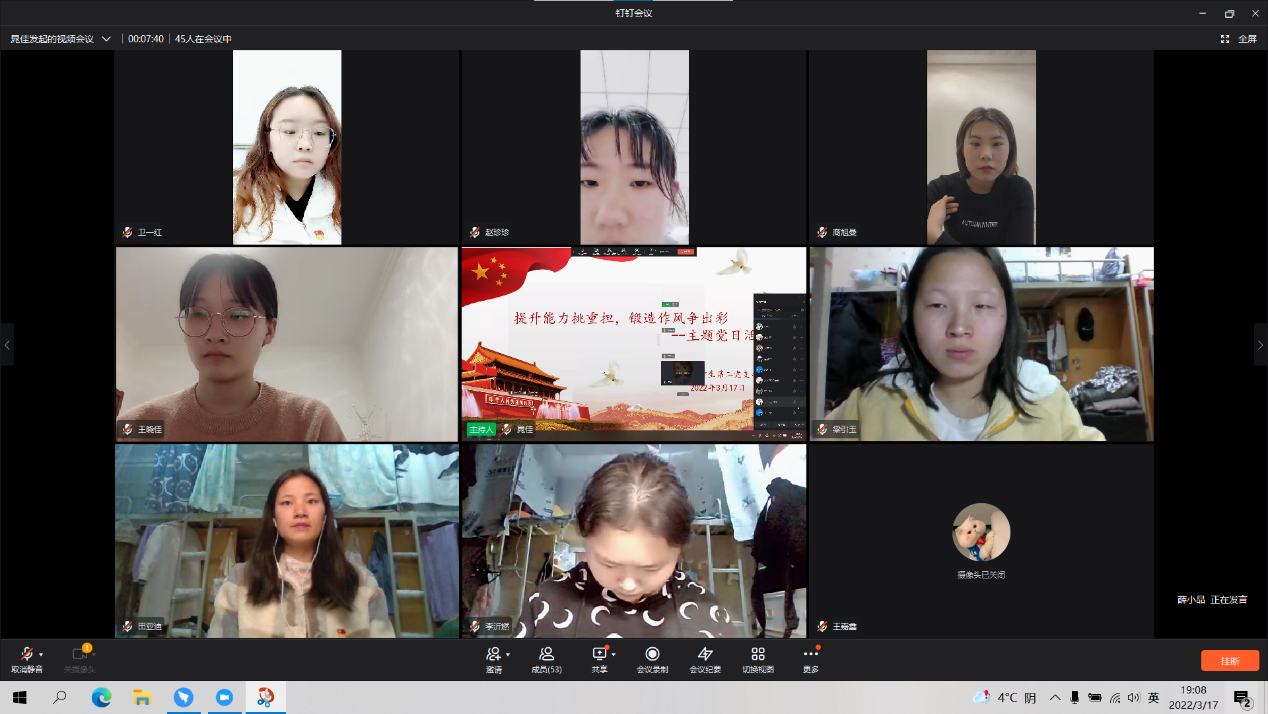
Task: Open the 成员(53) participants list
Action: pos(546,658)
